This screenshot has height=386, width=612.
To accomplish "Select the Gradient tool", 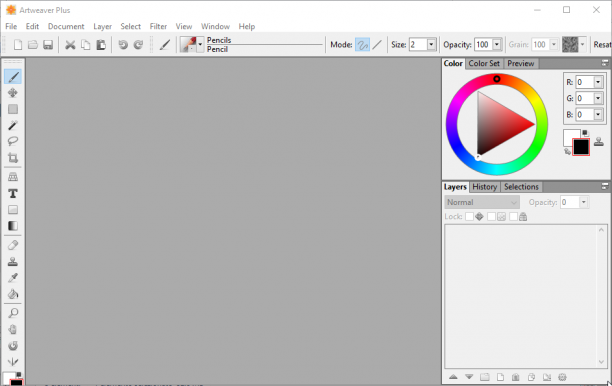I will click(13, 226).
